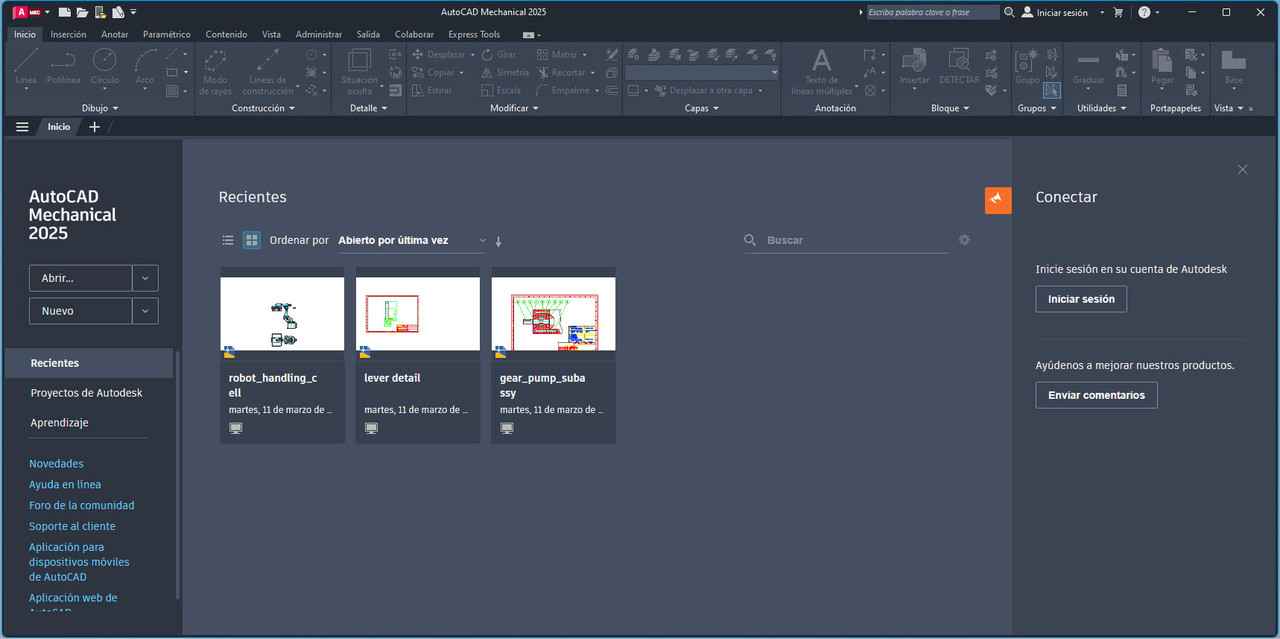Image resolution: width=1280 pixels, height=639 pixels.
Task: Click the orange announcements icon
Action: [998, 200]
